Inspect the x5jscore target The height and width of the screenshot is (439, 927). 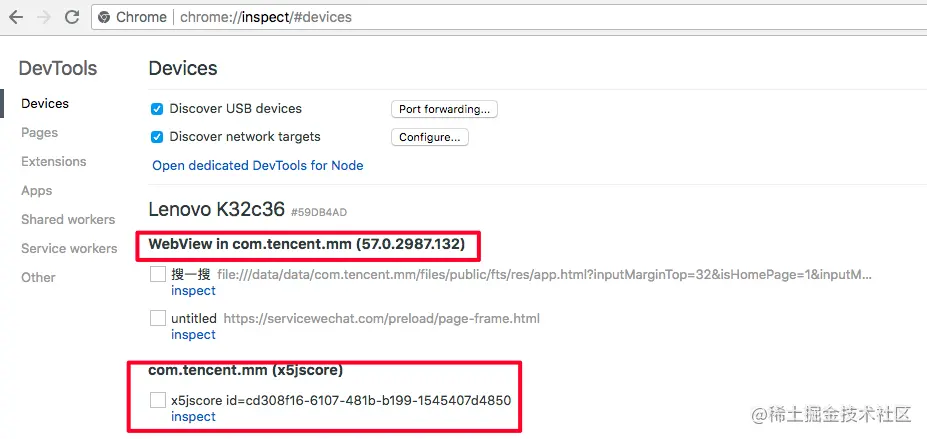[193, 417]
